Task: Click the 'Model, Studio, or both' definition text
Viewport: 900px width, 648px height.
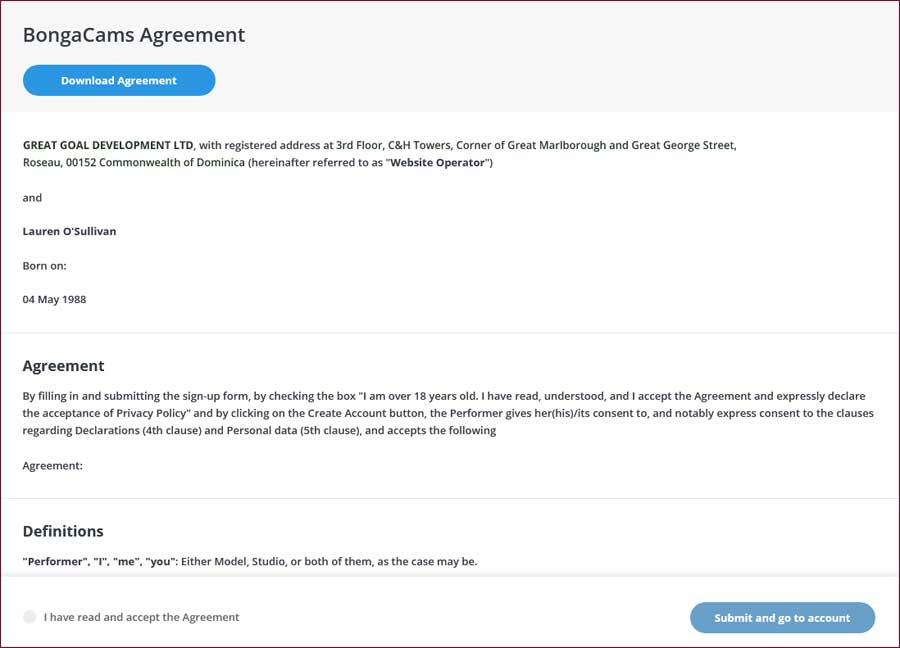Action: click(x=290, y=561)
